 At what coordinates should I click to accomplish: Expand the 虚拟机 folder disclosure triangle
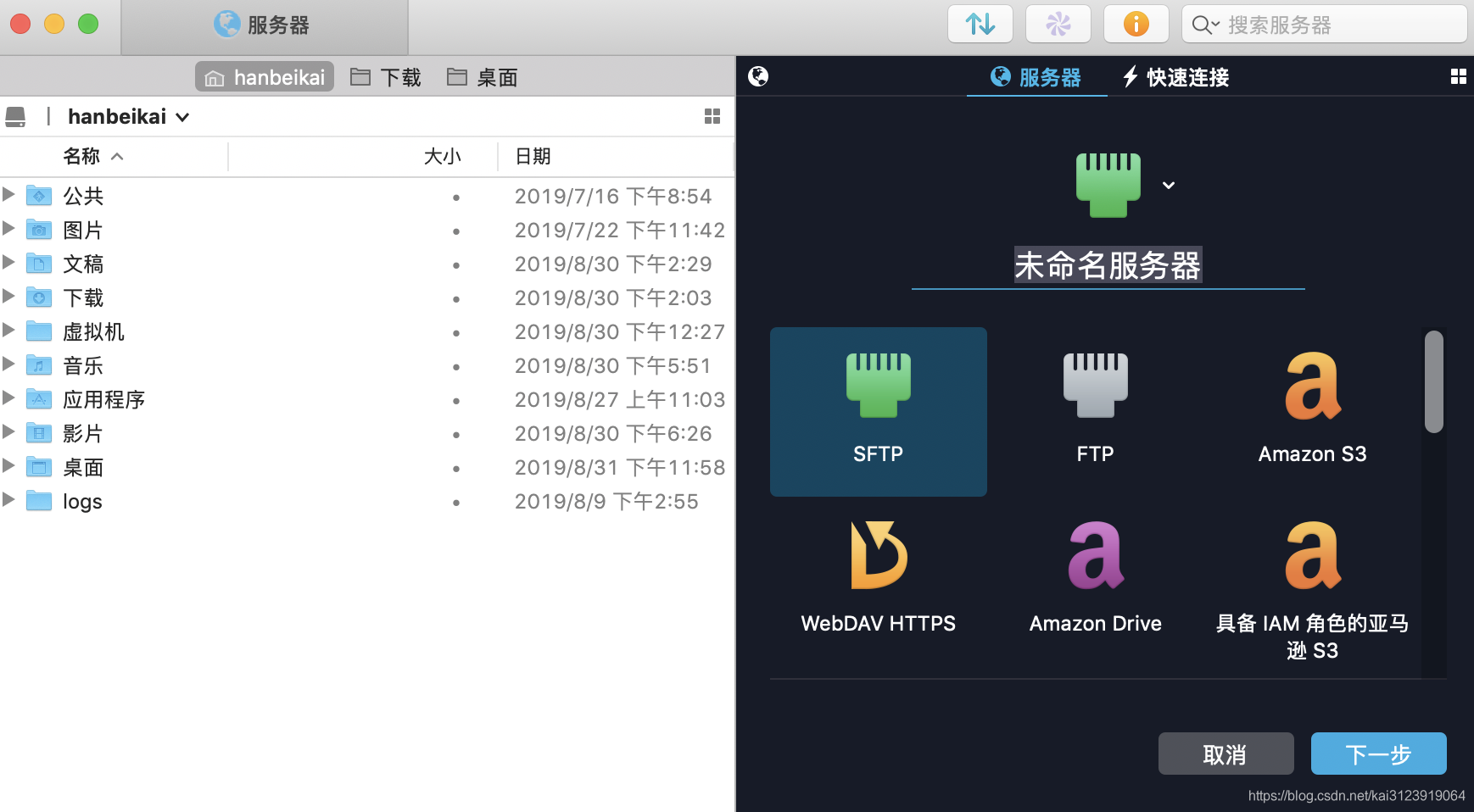click(9, 330)
